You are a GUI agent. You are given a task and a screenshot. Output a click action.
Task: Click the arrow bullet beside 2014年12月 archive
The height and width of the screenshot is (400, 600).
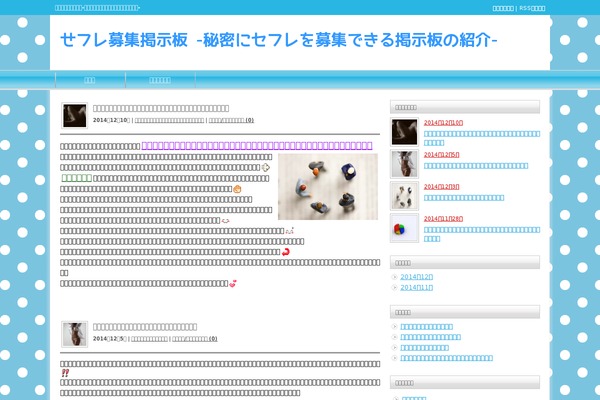click(x=395, y=277)
